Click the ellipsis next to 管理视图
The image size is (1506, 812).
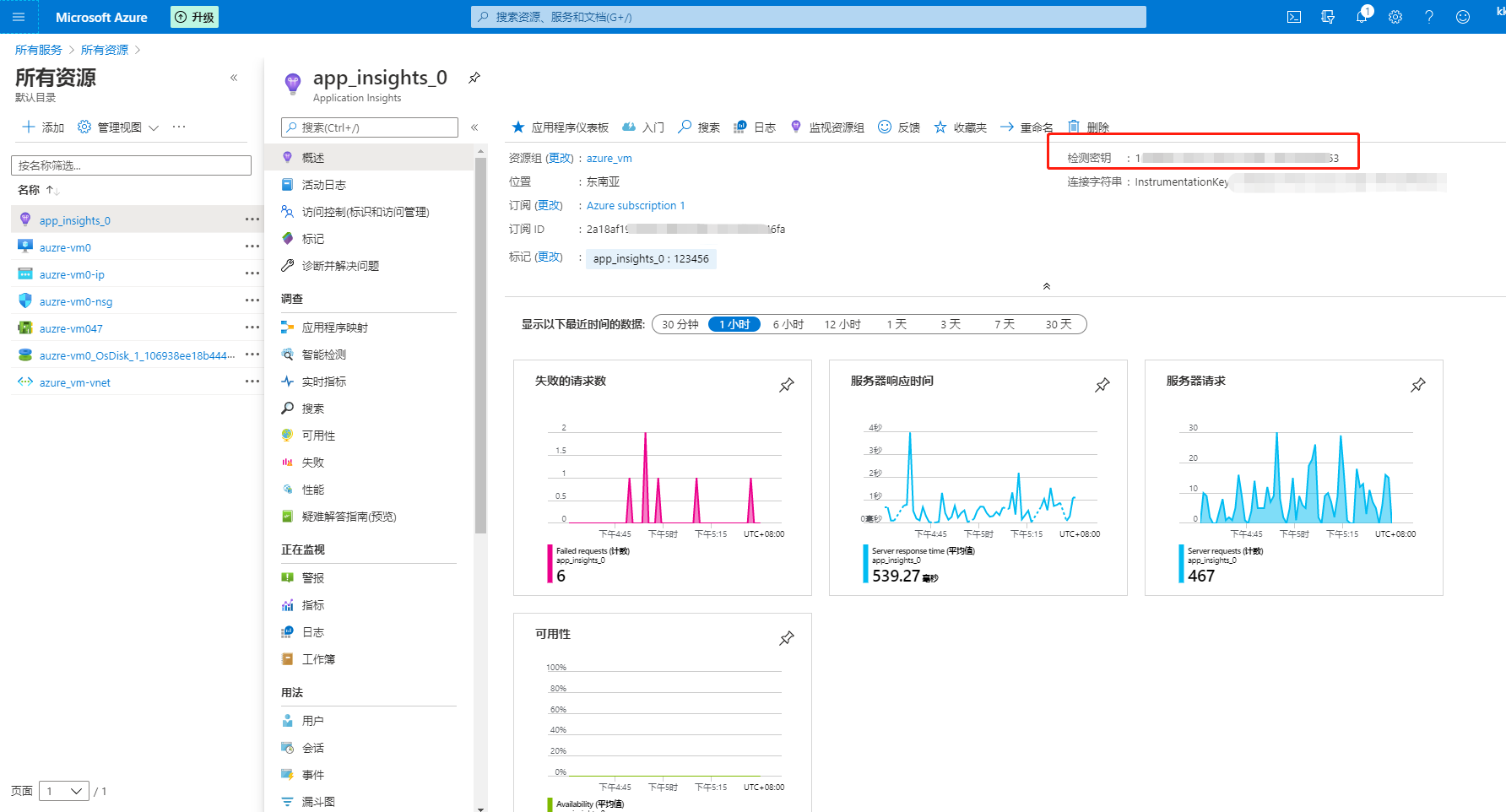179,127
